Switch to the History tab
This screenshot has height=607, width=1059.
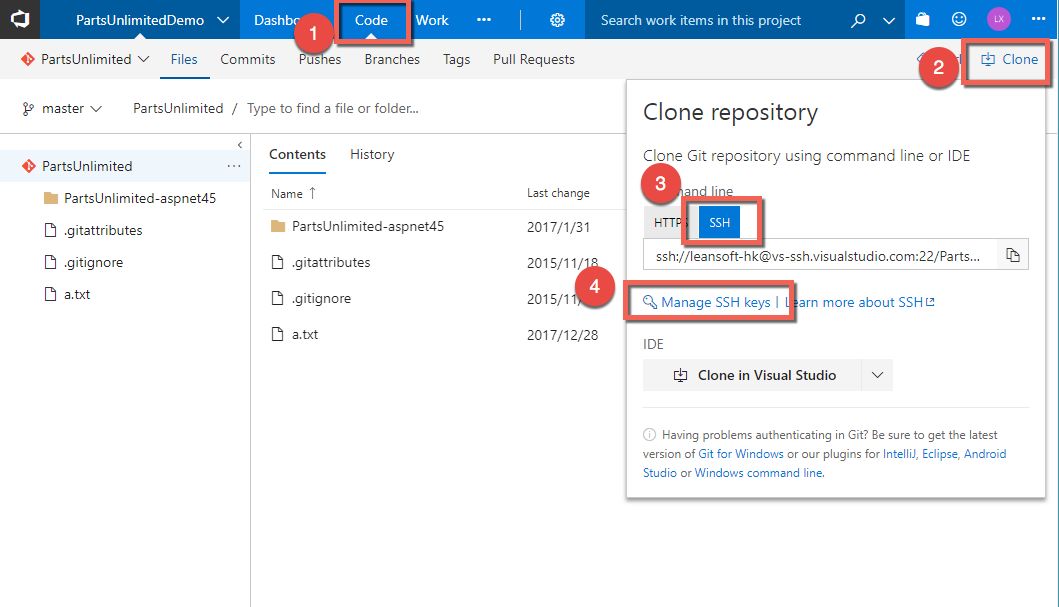pyautogui.click(x=372, y=155)
